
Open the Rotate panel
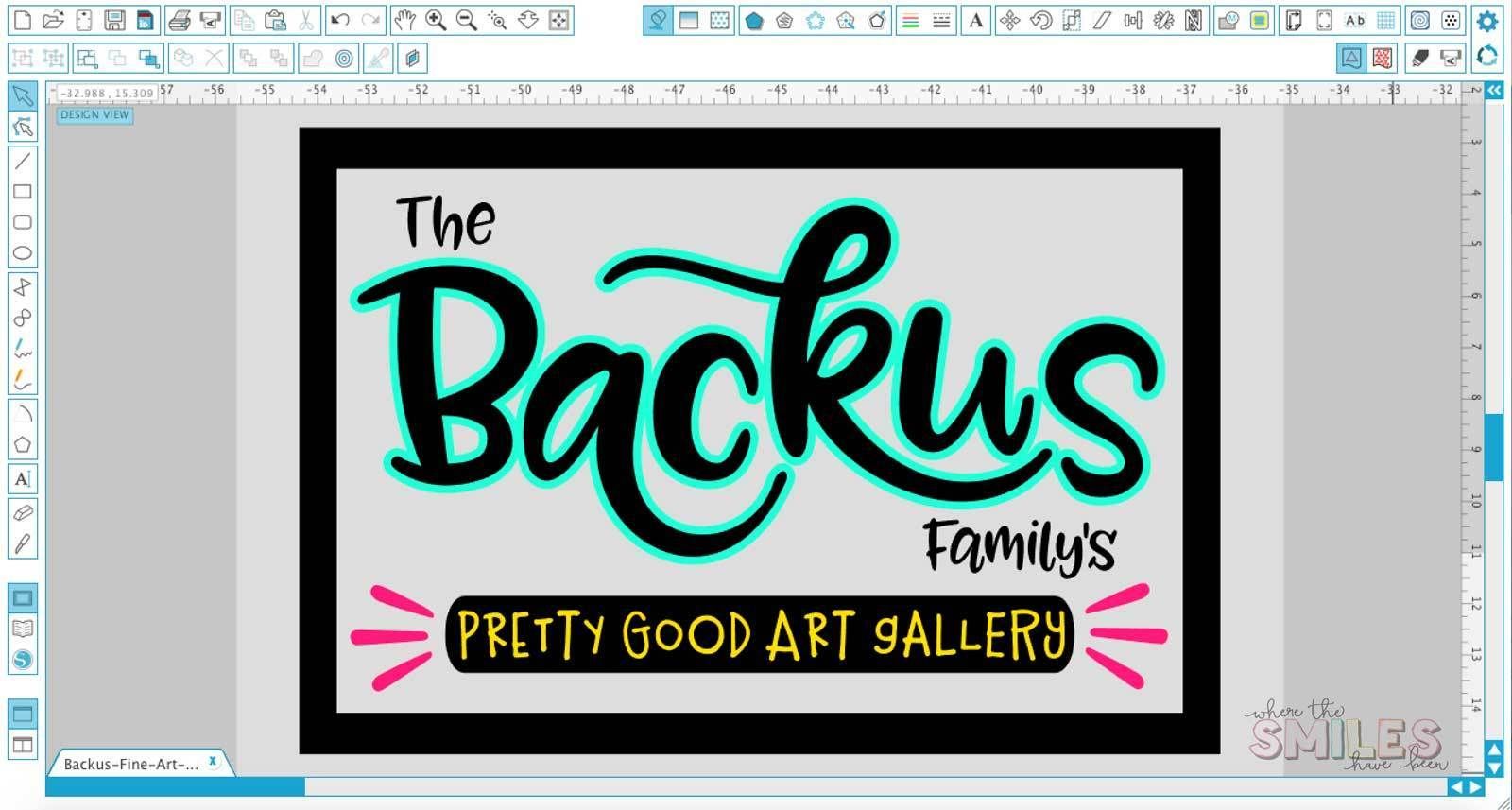pyautogui.click(x=1040, y=20)
